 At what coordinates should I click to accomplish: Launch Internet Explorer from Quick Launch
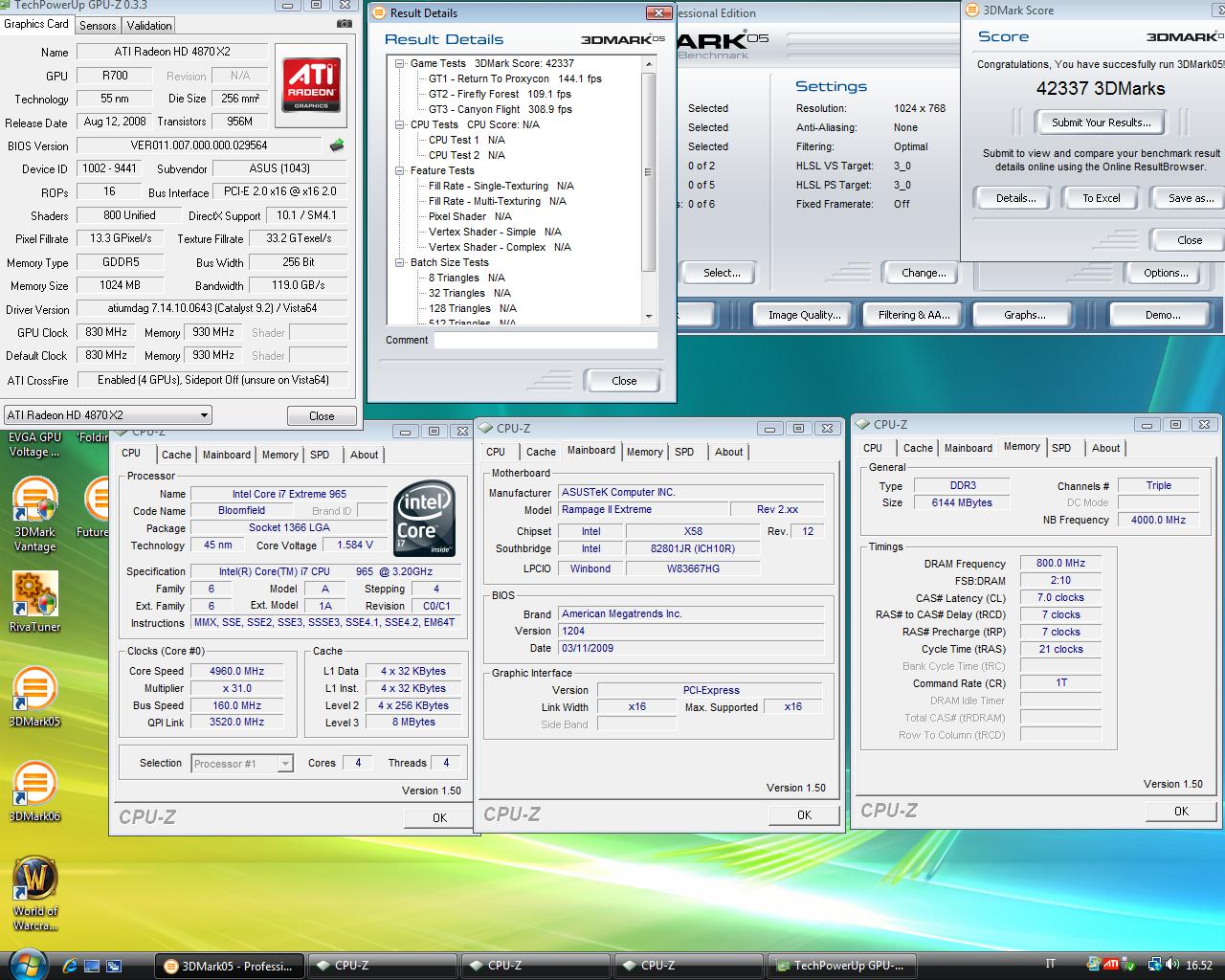point(70,965)
